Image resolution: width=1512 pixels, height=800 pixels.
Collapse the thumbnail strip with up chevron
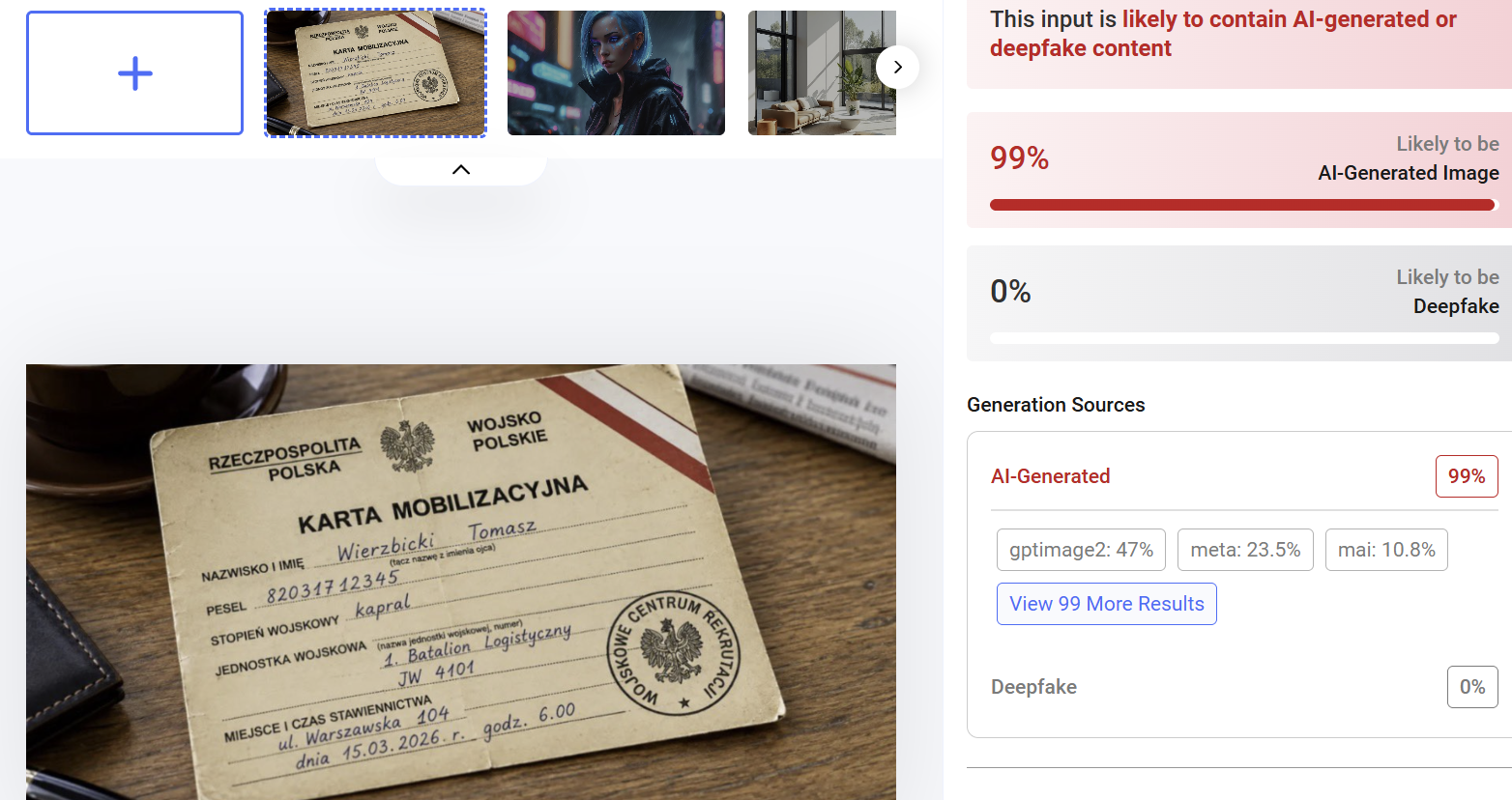pyautogui.click(x=461, y=169)
